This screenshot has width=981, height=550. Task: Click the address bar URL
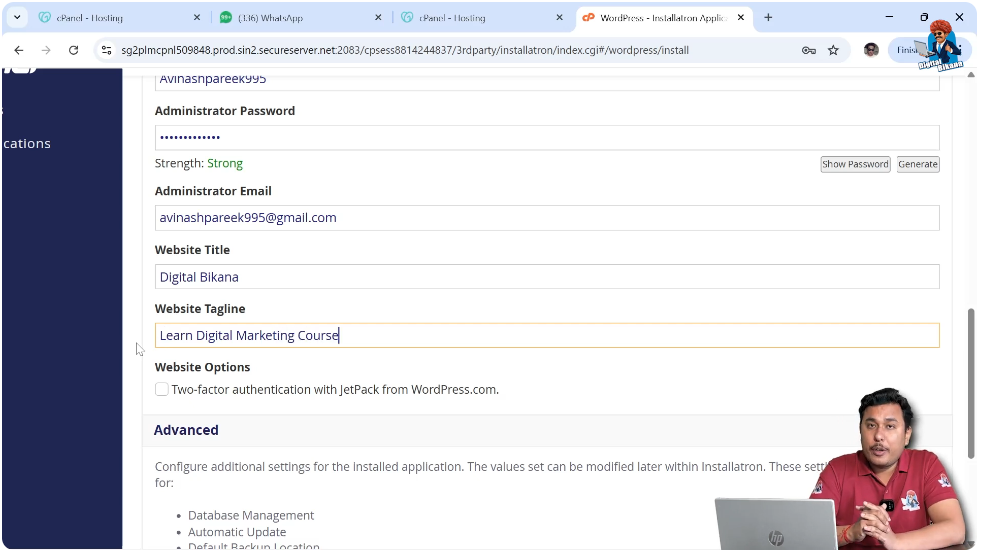click(x=405, y=50)
